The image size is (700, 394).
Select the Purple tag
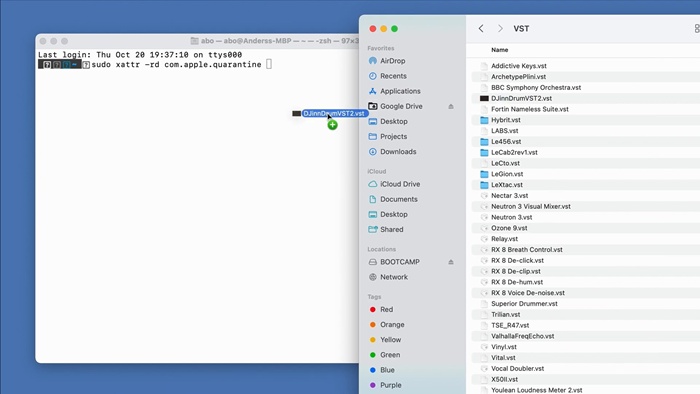(391, 385)
